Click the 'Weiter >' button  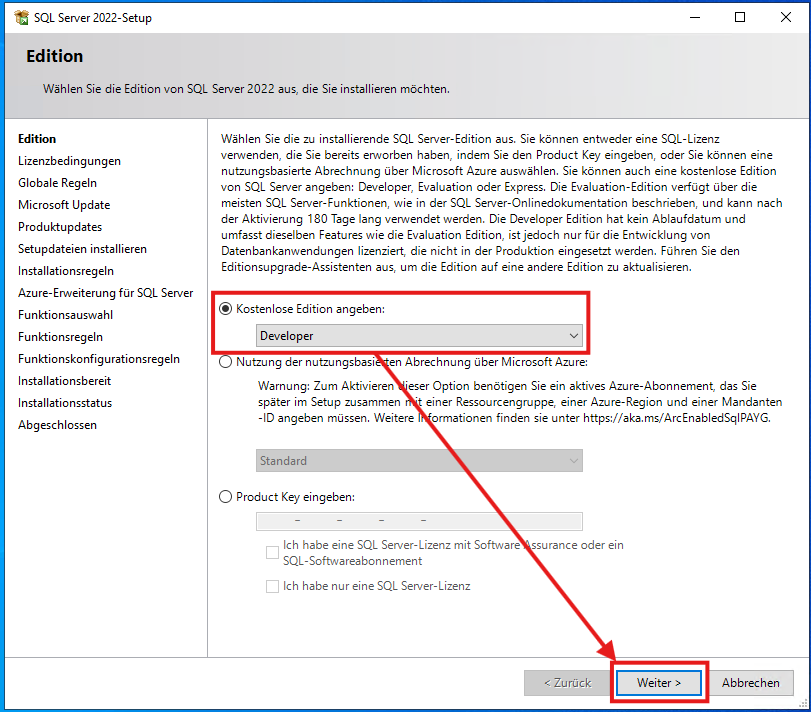click(x=658, y=683)
